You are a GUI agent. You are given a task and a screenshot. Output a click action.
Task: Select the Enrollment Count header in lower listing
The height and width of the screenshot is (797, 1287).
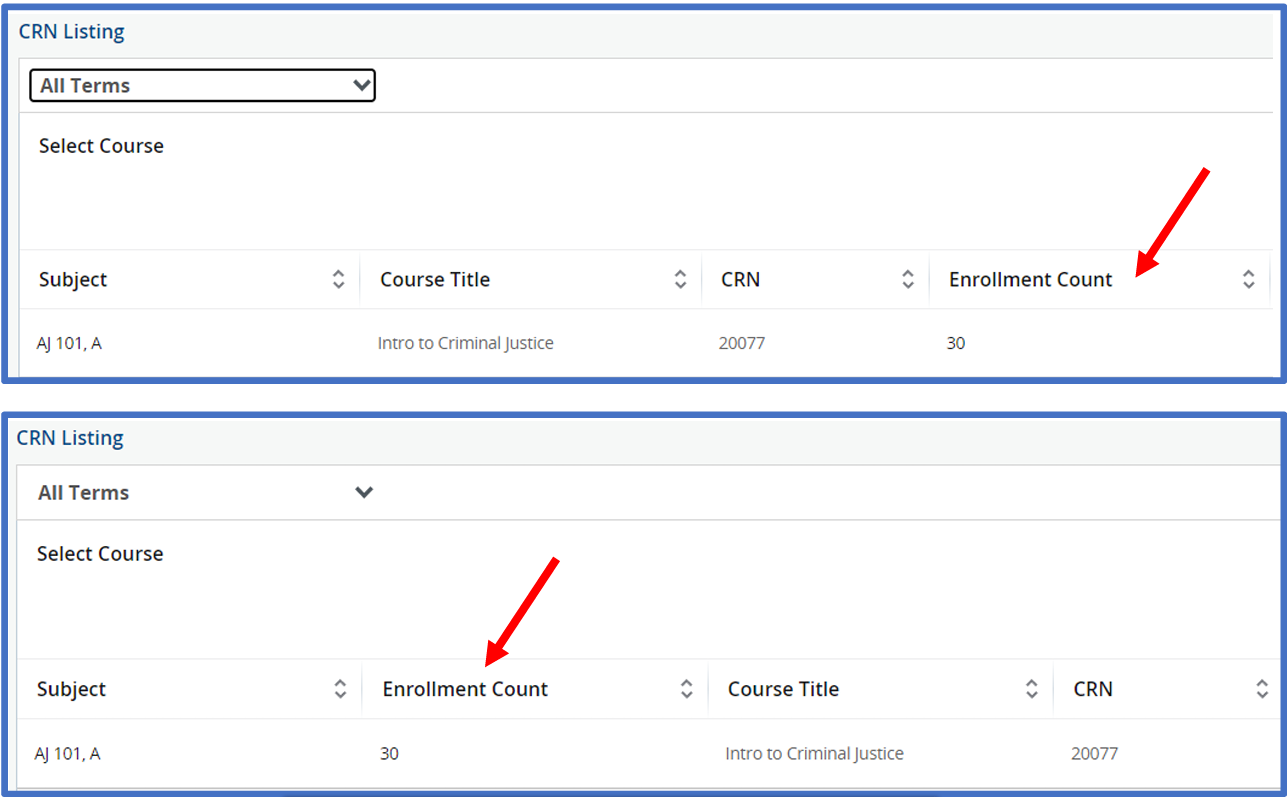tap(465, 689)
